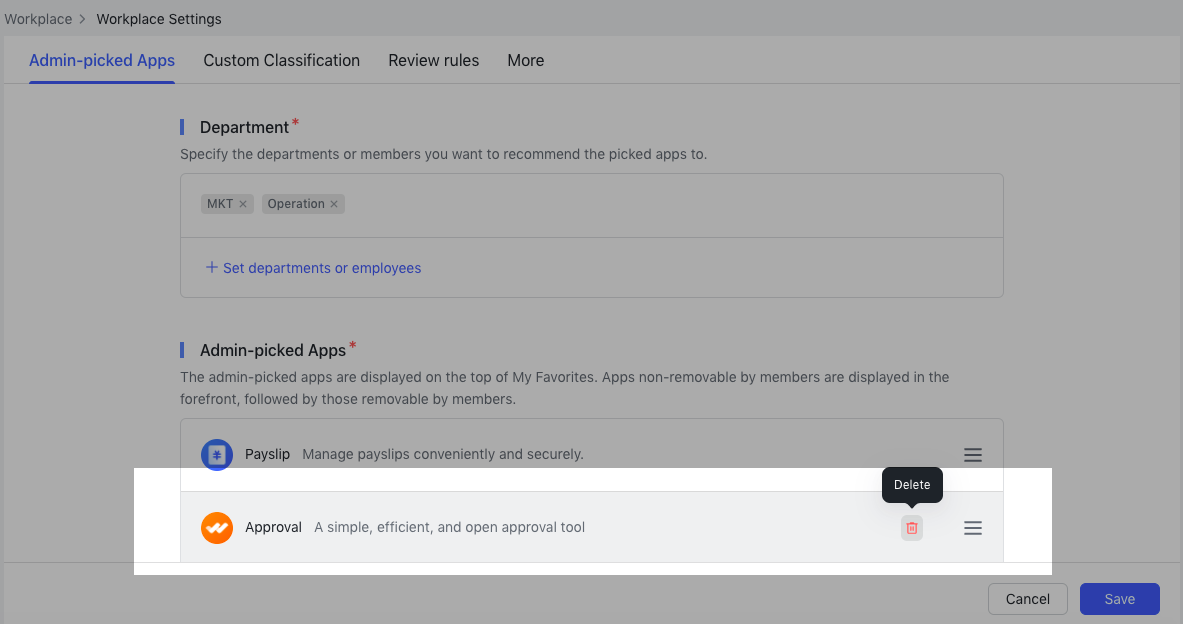Switch to the Custom Classification tab

(x=281, y=60)
